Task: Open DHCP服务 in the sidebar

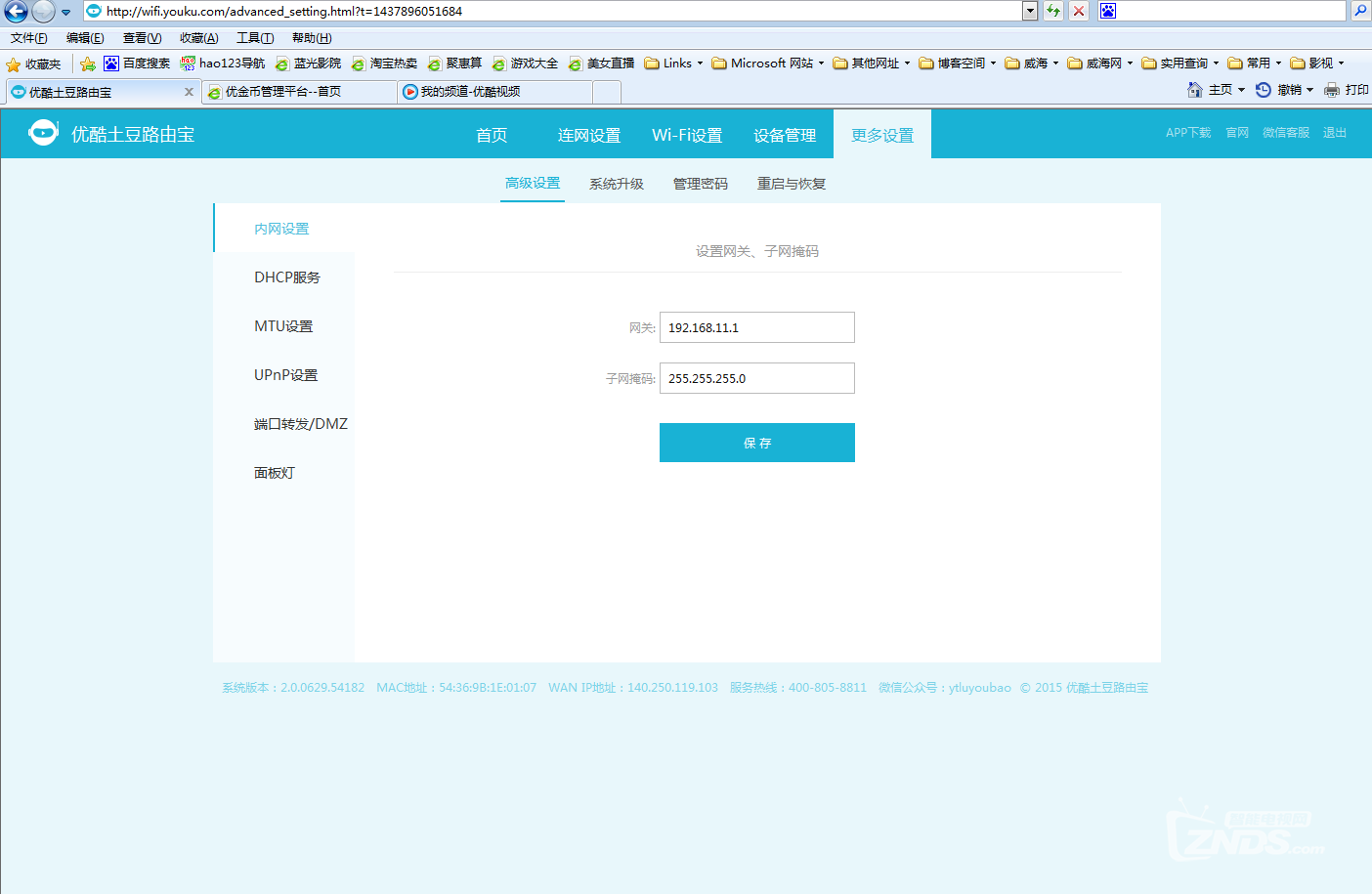Action: click(x=283, y=277)
